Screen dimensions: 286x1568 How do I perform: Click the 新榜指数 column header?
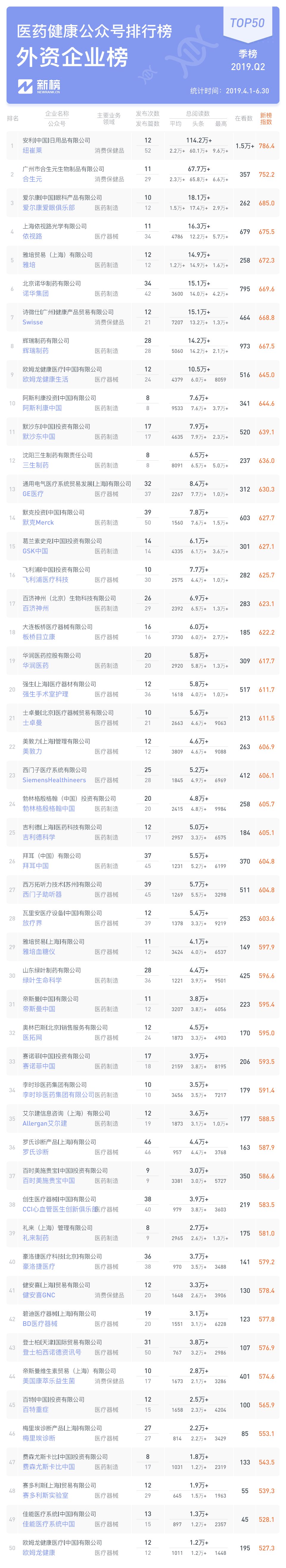266,119
